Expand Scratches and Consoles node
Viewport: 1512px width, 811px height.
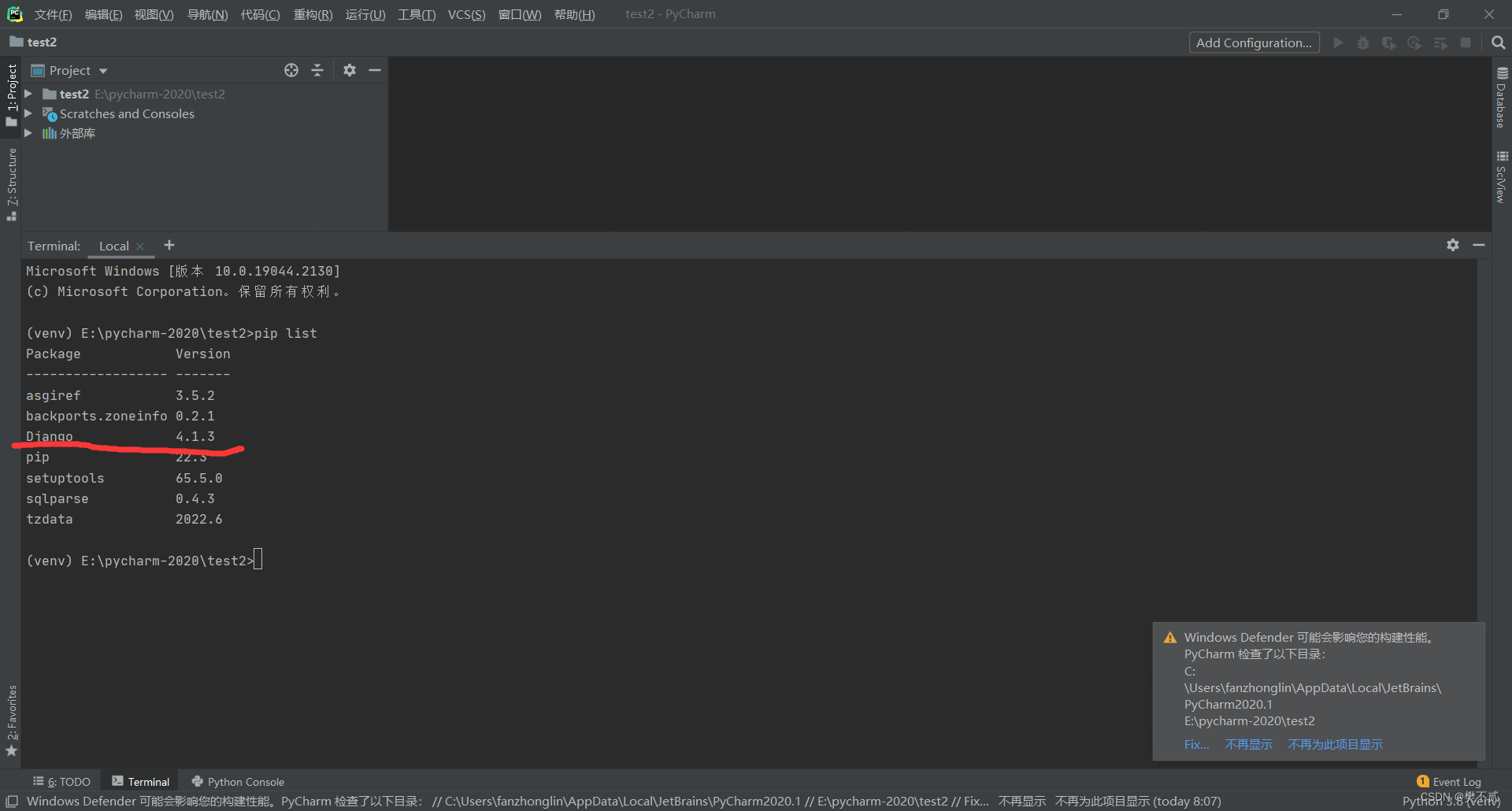[x=28, y=113]
